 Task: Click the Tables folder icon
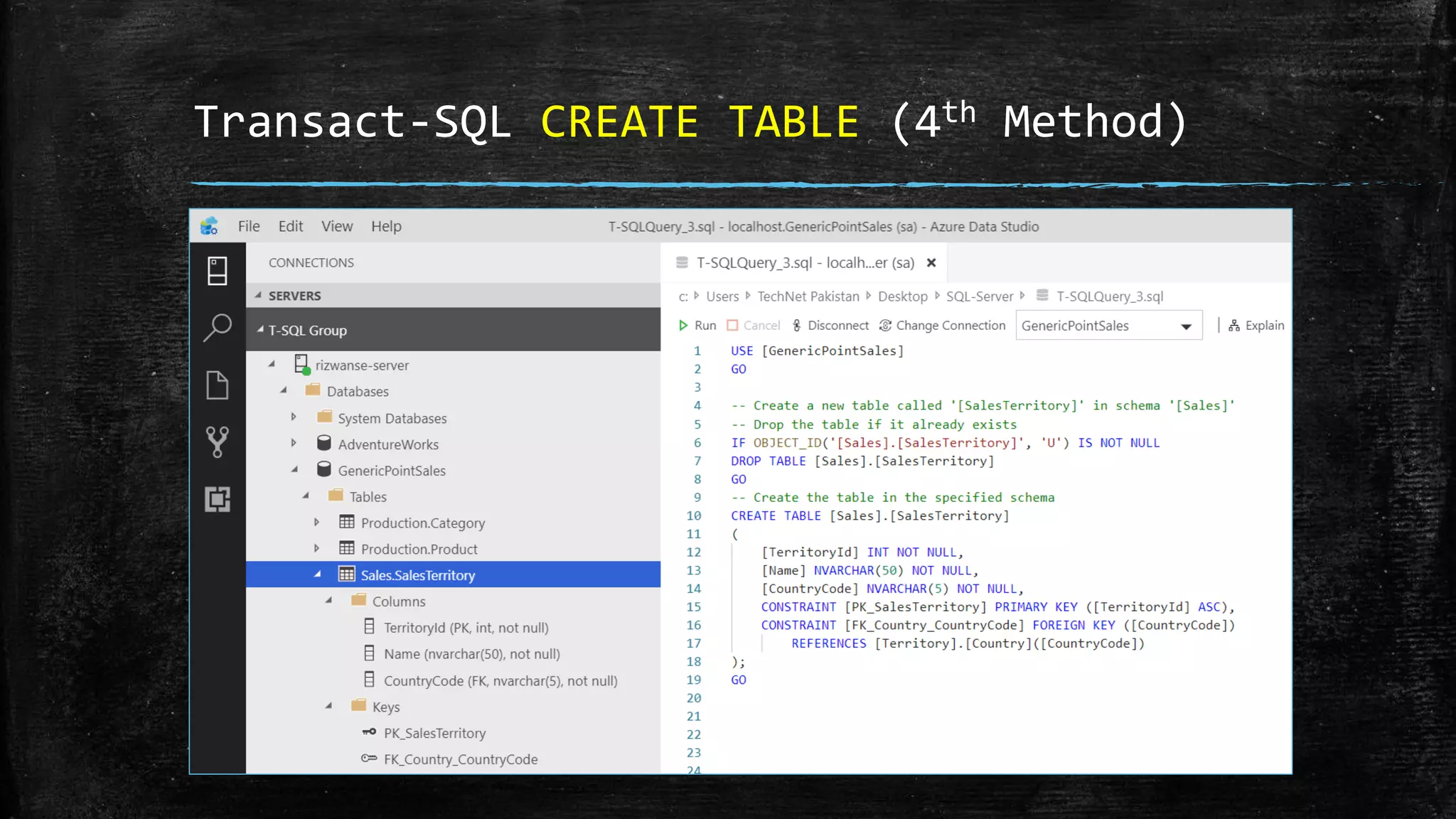[x=336, y=496]
